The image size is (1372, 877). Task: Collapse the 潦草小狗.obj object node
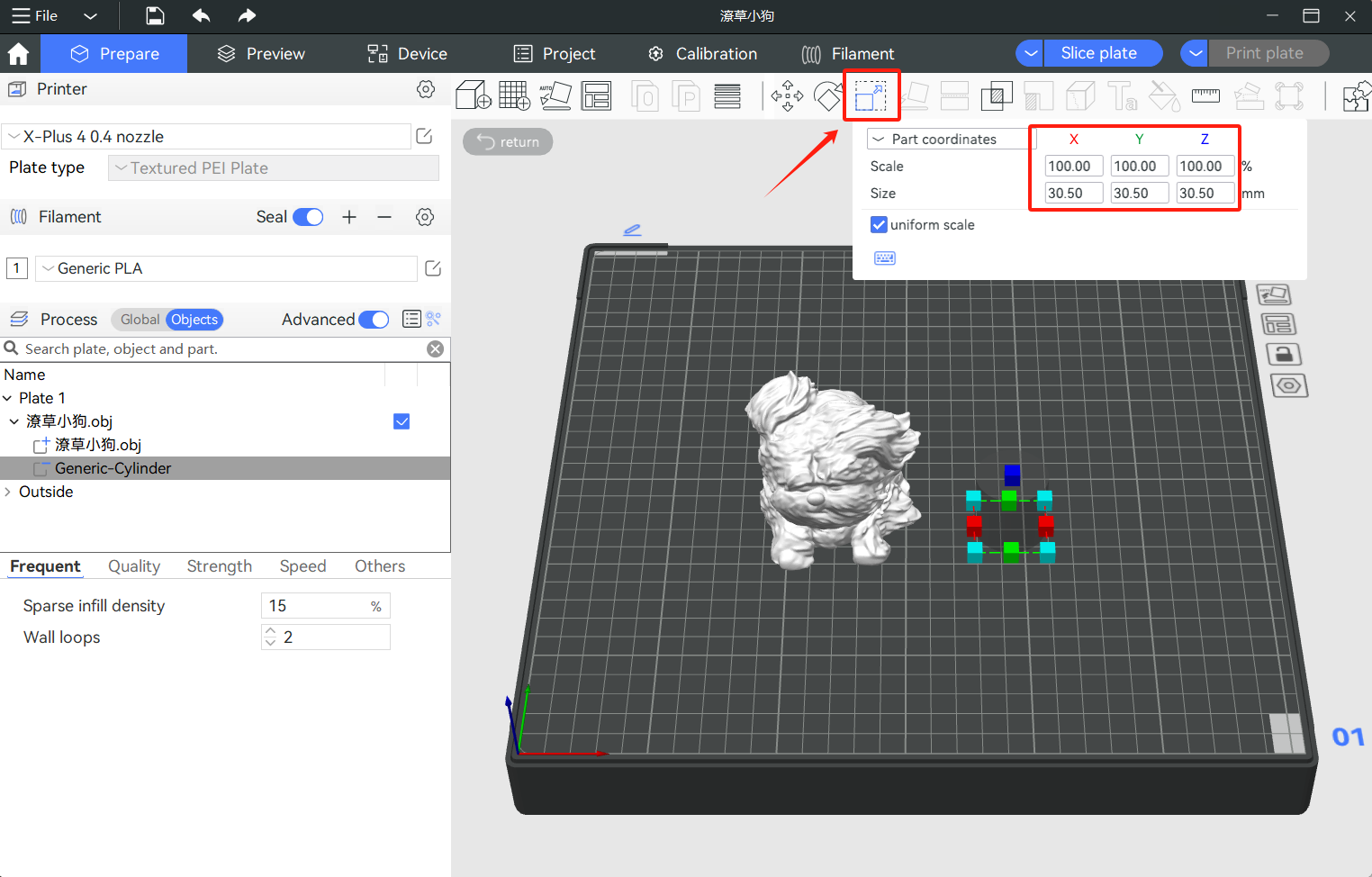(14, 421)
